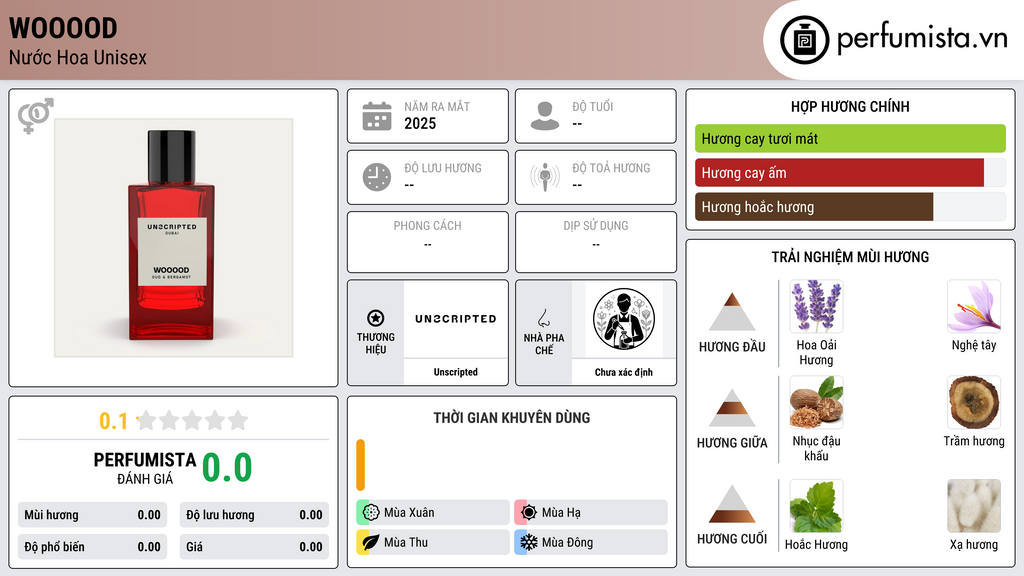Click the THỜI GIAN KHUYÊN DÙNG heading

[512, 417]
